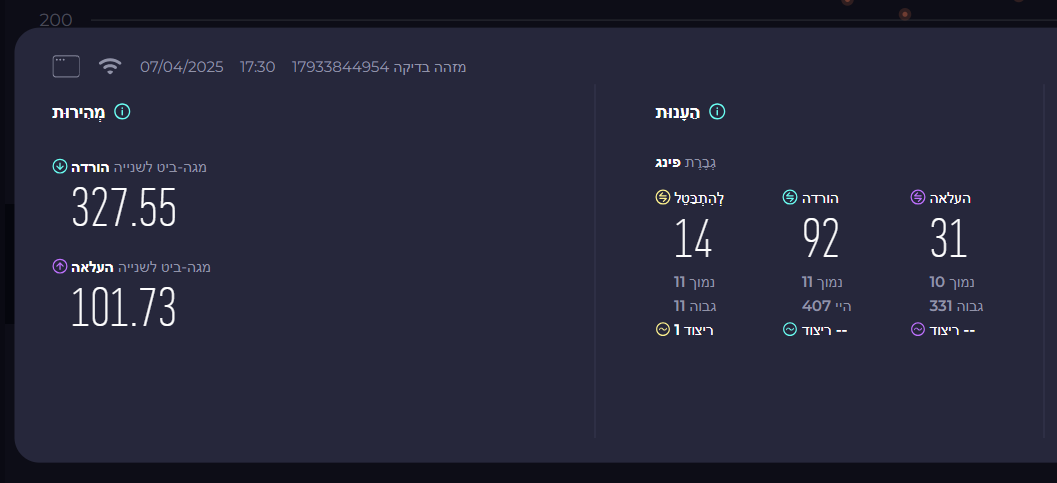This screenshot has height=483, width=1057.
Task: Open info icon next to מהירות heading
Action: (x=122, y=112)
